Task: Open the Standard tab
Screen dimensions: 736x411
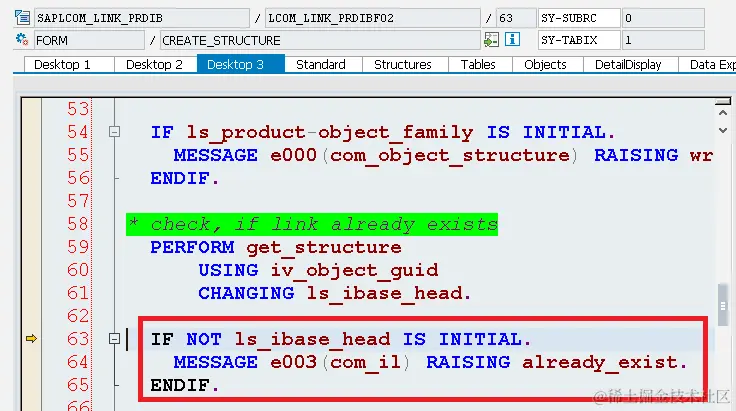Action: tap(321, 64)
